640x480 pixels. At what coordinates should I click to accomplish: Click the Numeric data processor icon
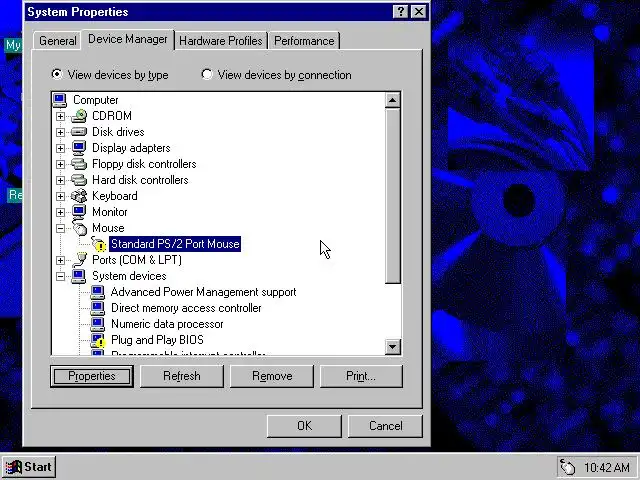[x=98, y=324]
